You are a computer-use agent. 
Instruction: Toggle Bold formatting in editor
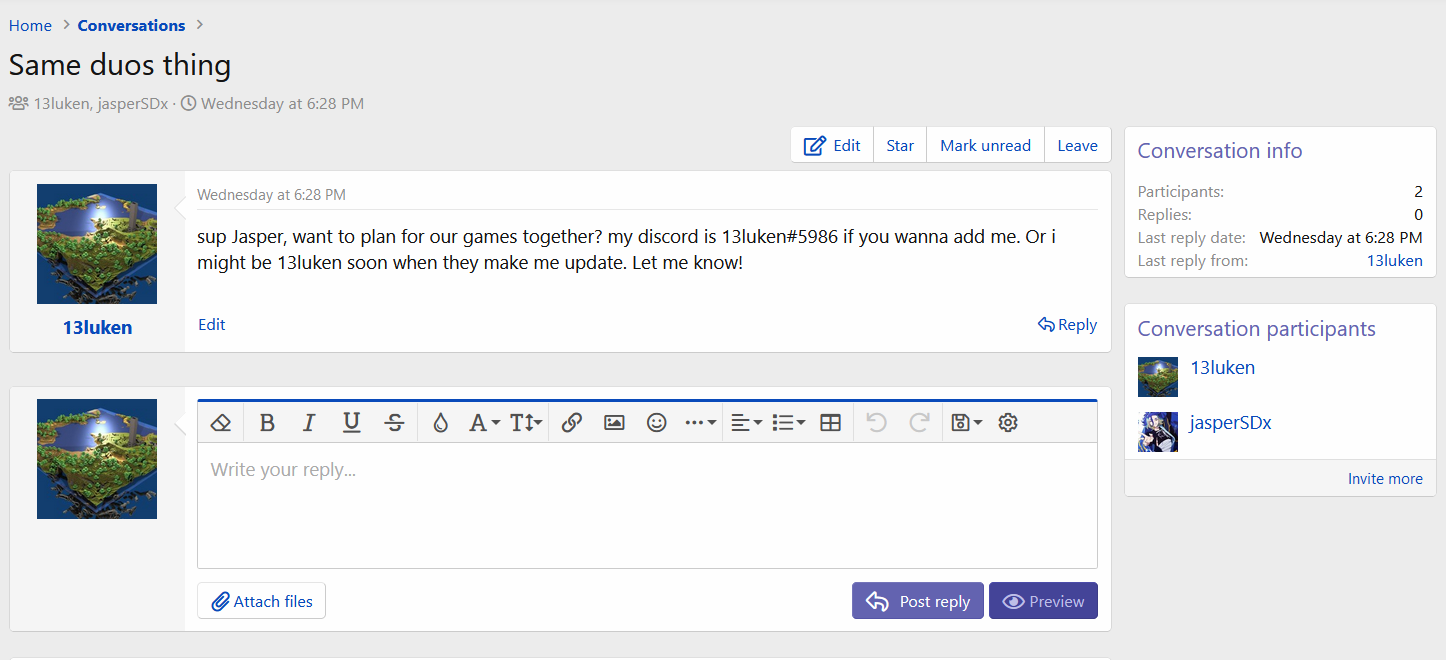[x=267, y=423]
